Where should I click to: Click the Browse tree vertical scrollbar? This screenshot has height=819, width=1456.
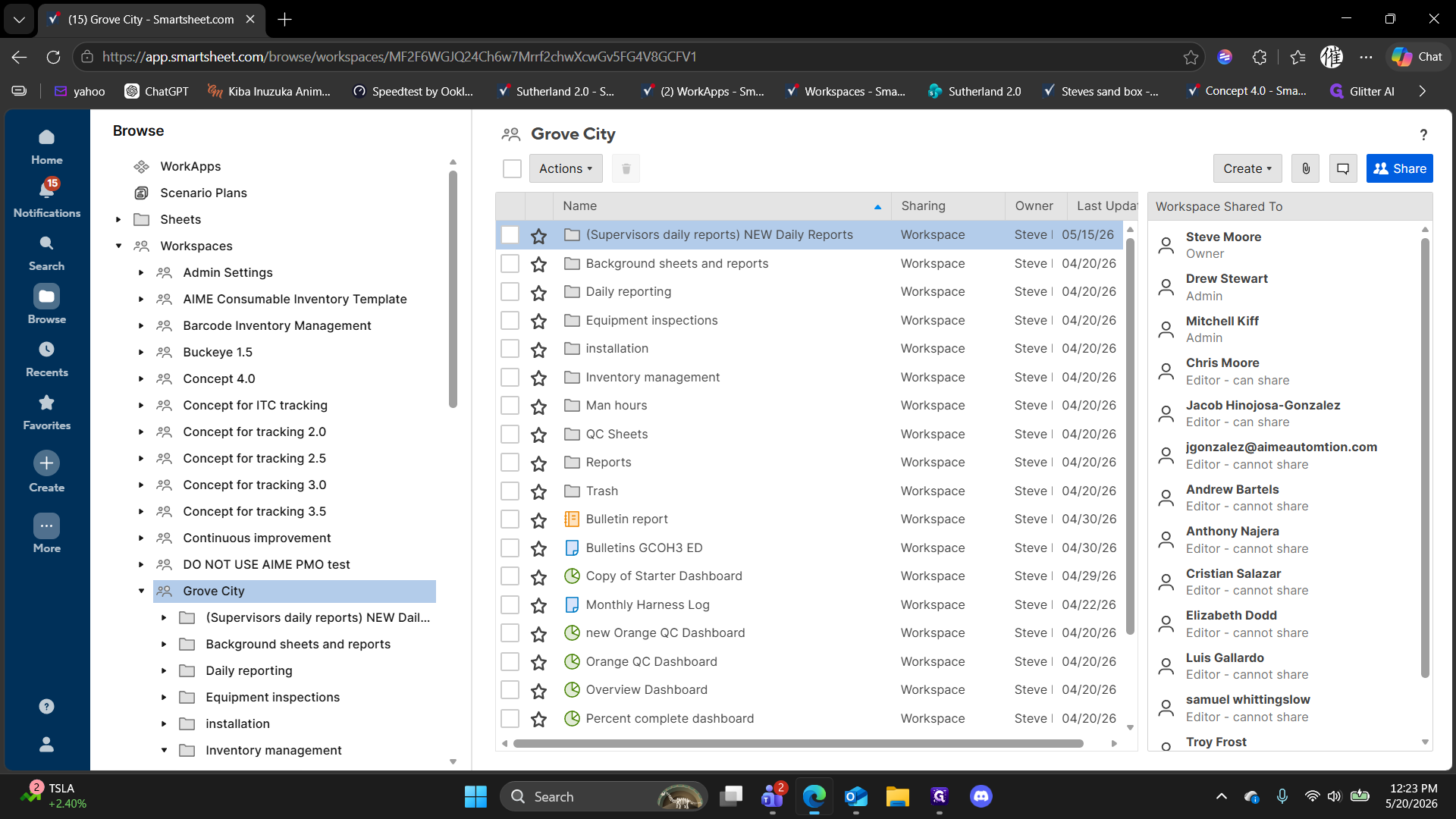coord(453,288)
